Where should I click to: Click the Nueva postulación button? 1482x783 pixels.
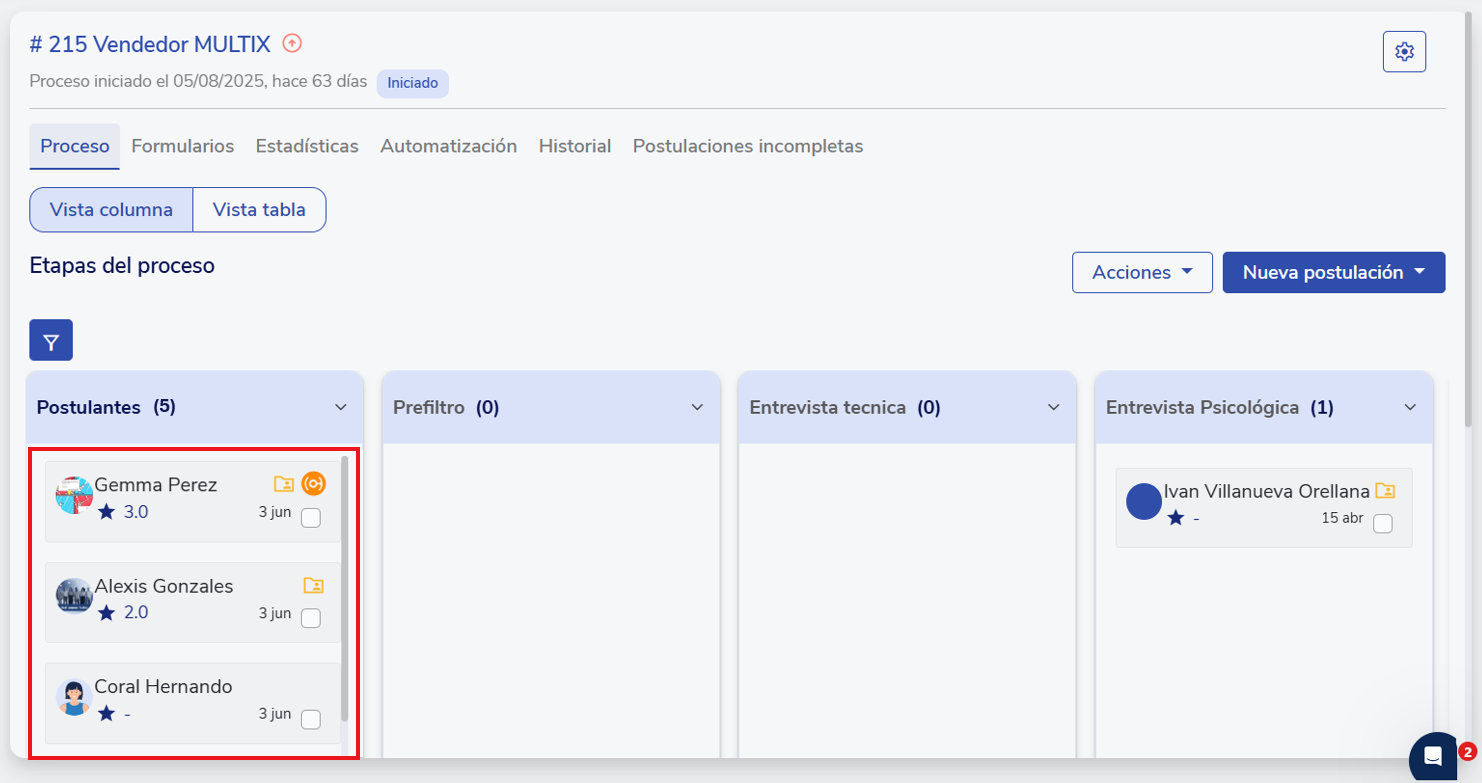pyautogui.click(x=1333, y=272)
